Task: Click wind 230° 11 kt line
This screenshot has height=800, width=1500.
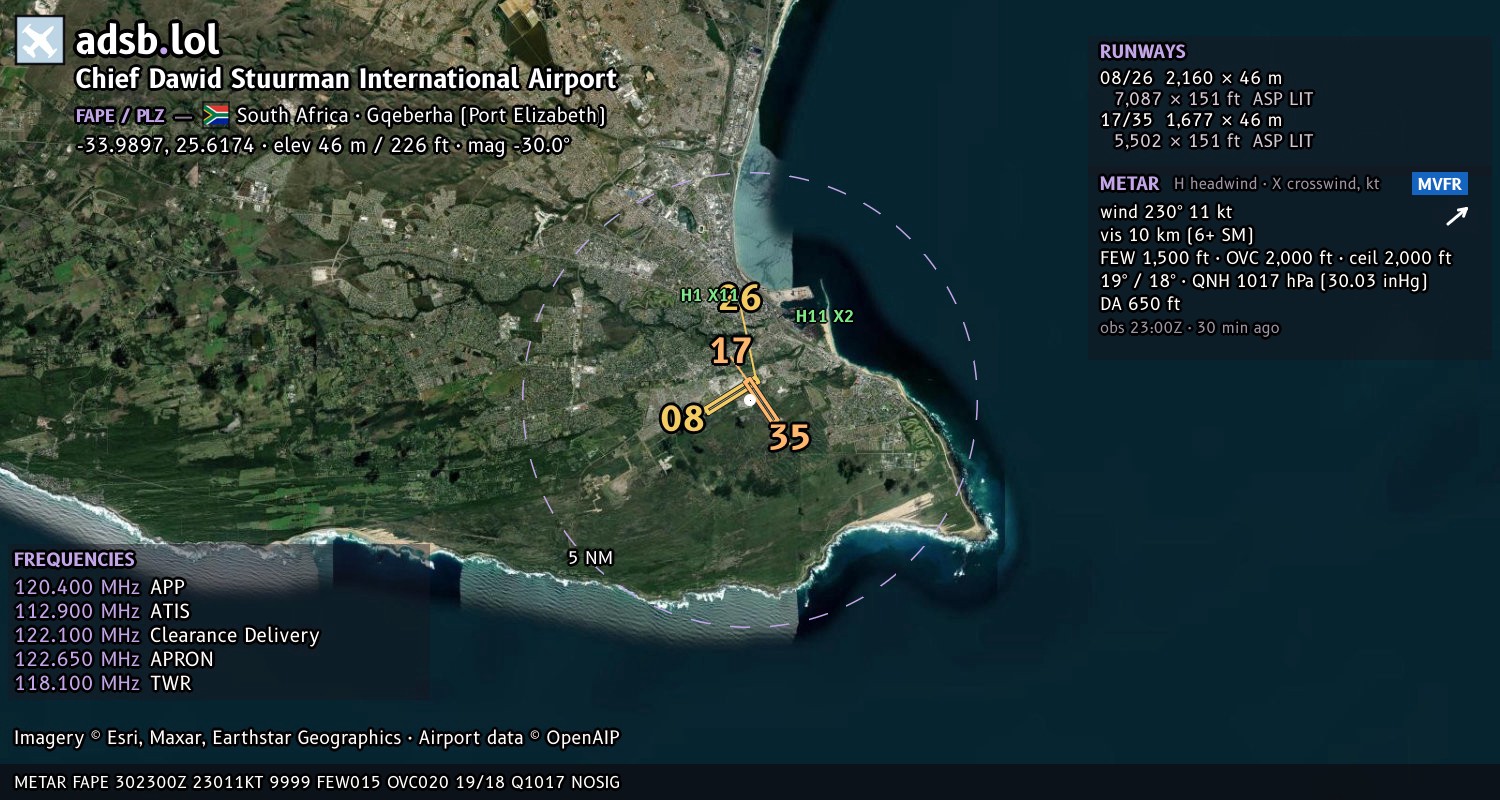Action: 1166,212
